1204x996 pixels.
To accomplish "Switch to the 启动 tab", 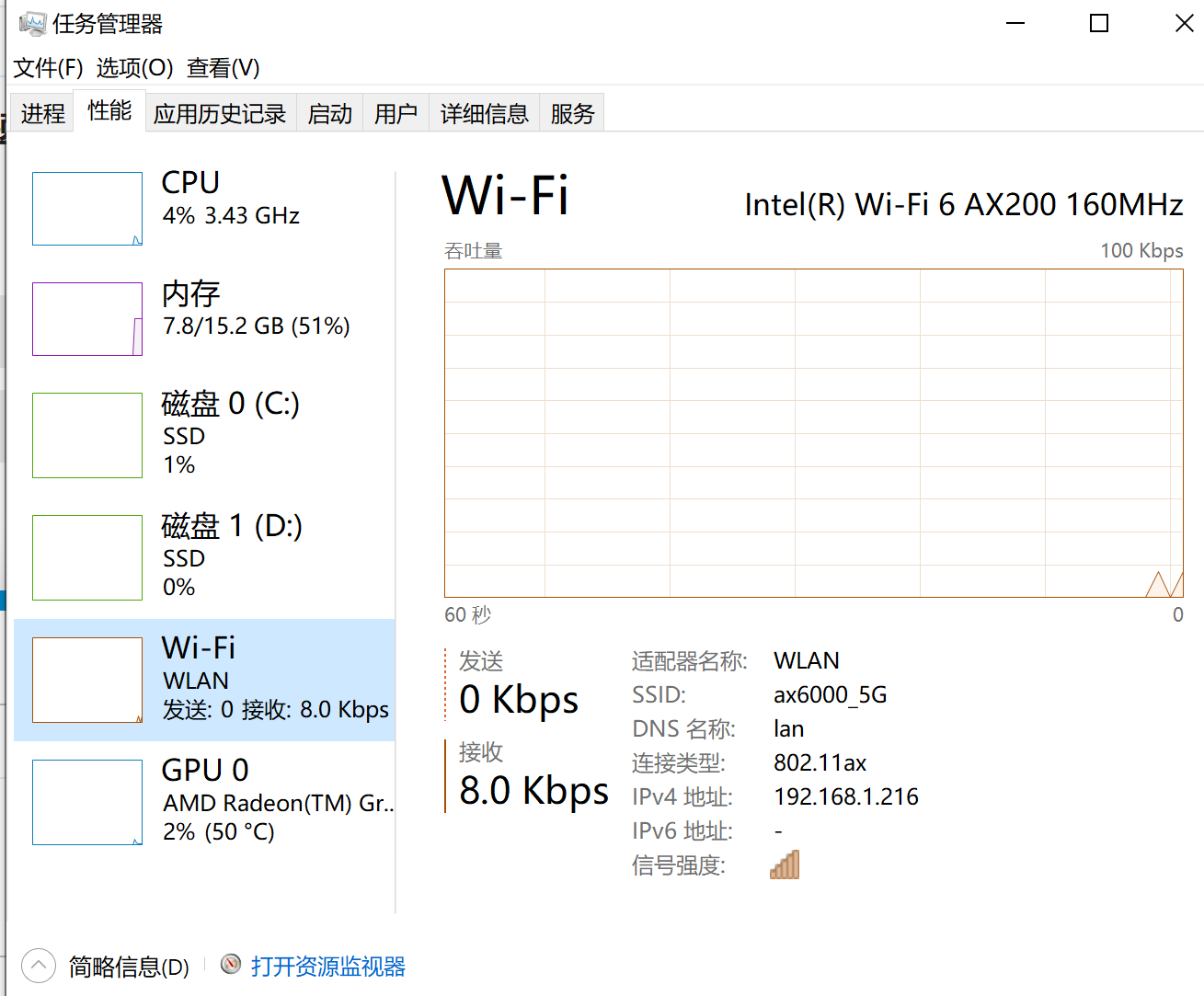I will coord(330,113).
